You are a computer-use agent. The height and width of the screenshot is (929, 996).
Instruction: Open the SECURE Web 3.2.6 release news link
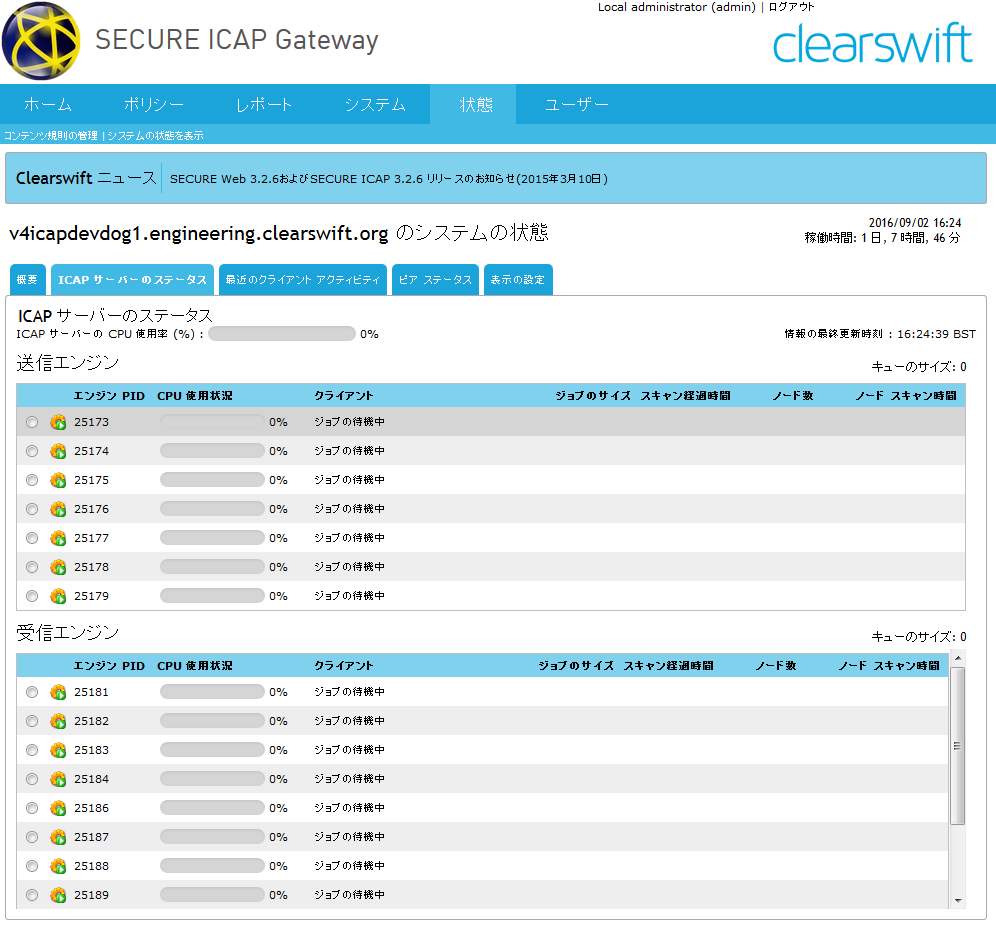click(389, 179)
